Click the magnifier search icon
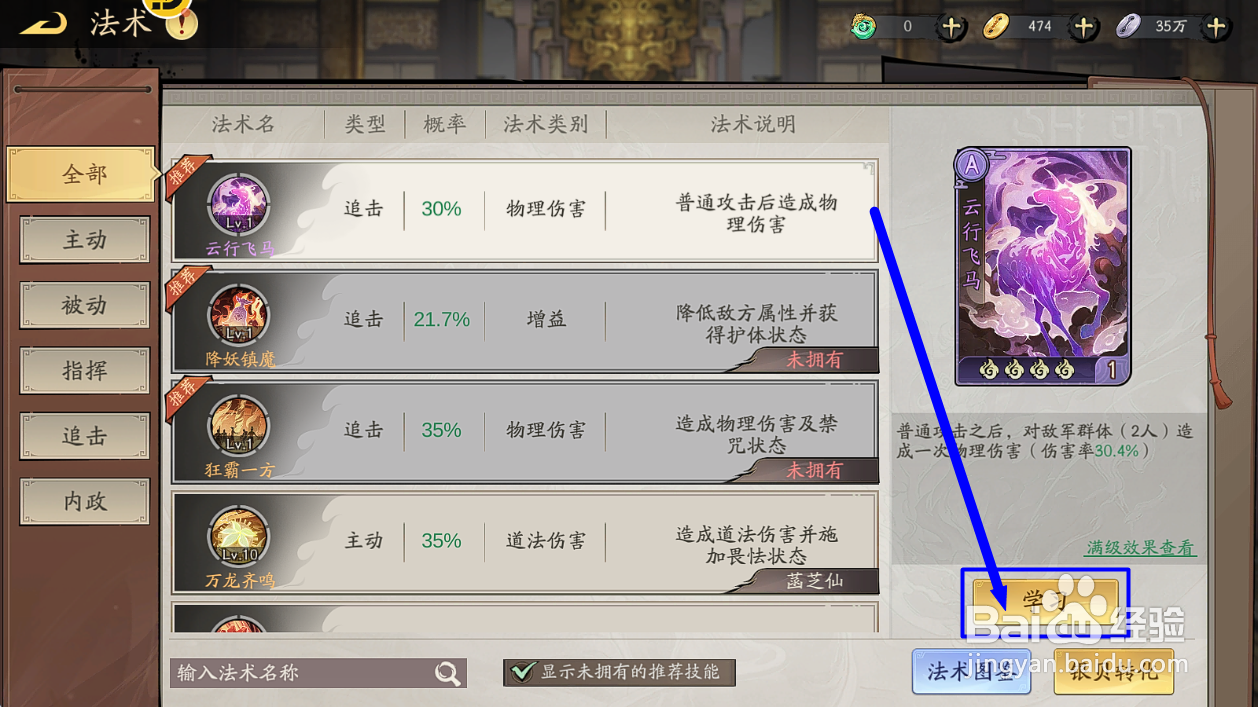Image resolution: width=1258 pixels, height=707 pixels. (449, 673)
